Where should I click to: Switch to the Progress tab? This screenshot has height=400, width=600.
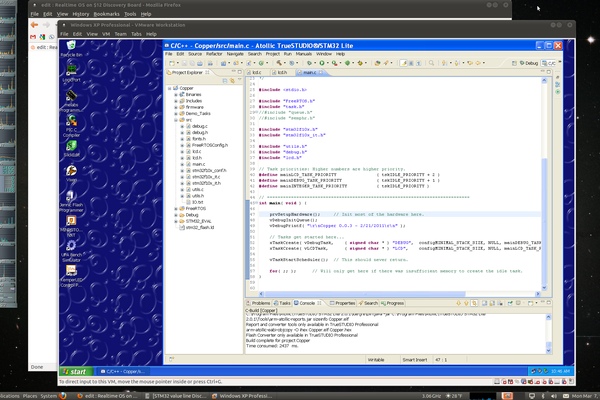(393, 303)
